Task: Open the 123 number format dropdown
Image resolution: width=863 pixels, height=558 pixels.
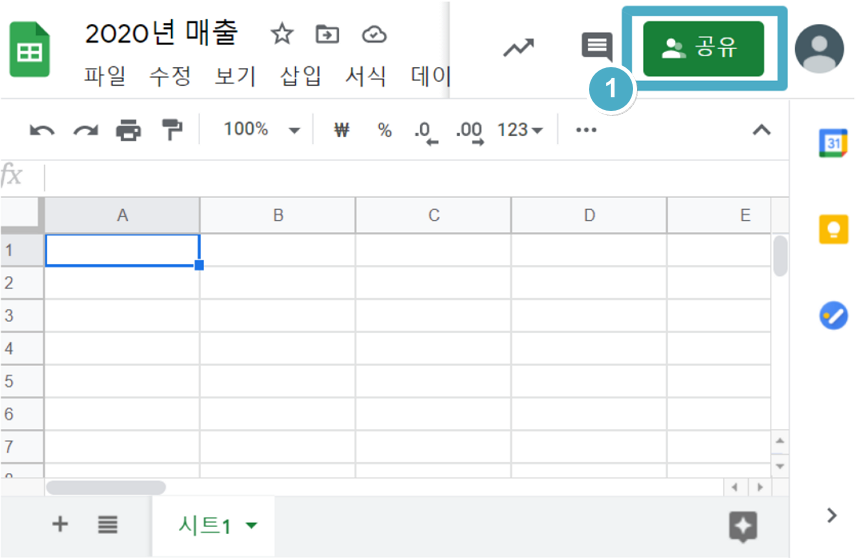Action: coord(520,130)
